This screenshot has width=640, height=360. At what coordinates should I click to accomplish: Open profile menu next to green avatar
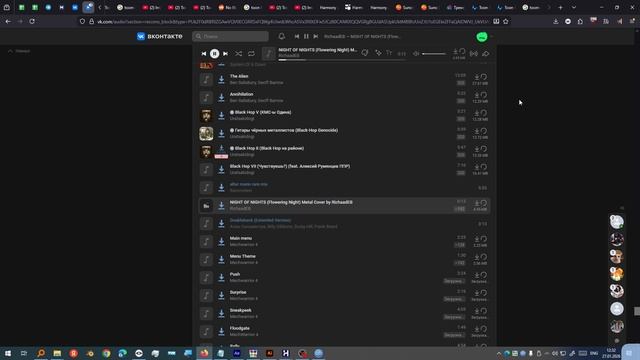pos(491,37)
